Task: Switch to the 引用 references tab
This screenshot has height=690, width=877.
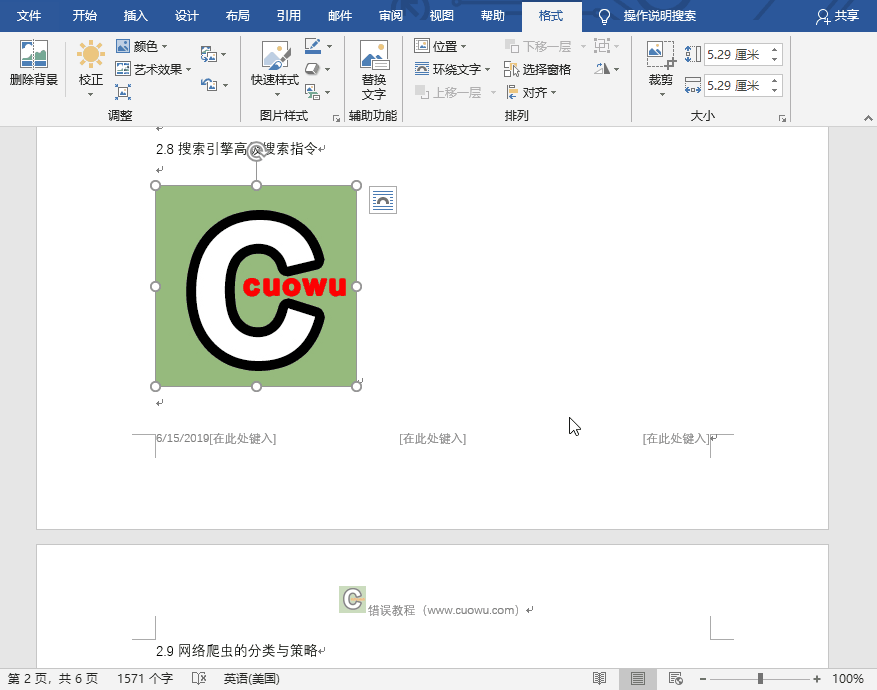Action: coord(289,16)
